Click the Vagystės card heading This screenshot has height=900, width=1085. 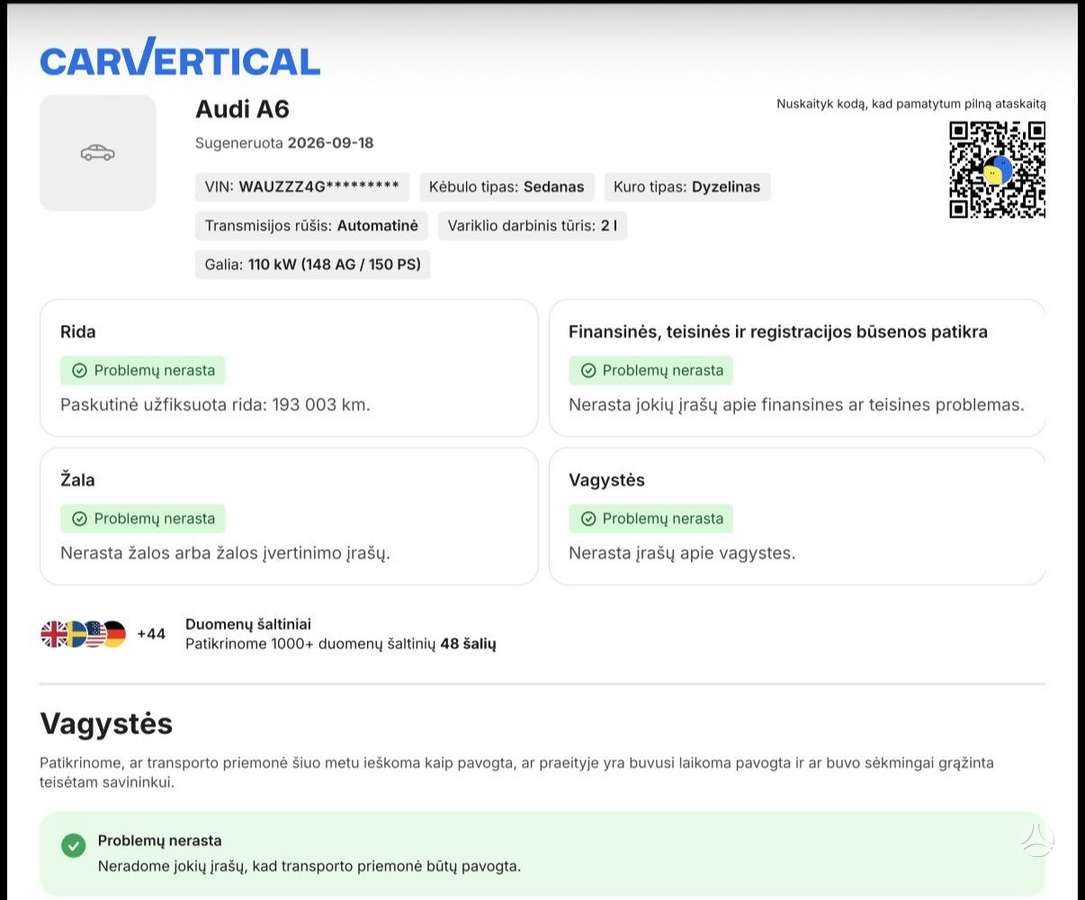[607, 480]
